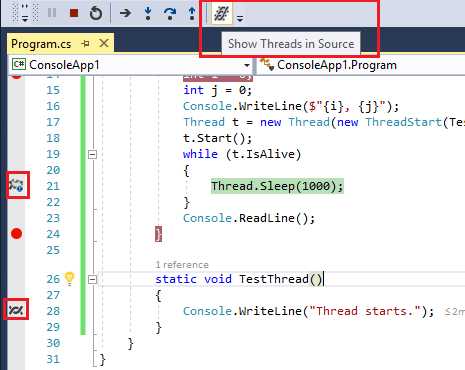Open the lightbulb quick actions on line 26
Screen dimensions: 465x370
69,279
